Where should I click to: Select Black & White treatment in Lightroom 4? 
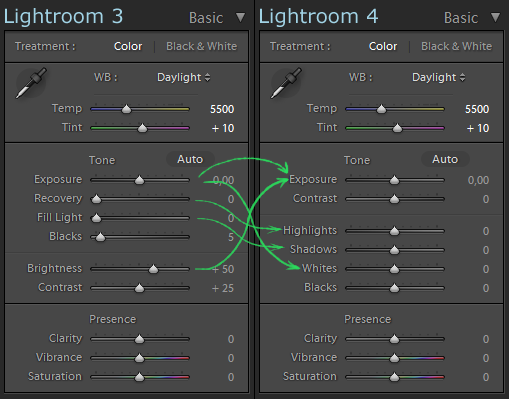(x=456, y=46)
